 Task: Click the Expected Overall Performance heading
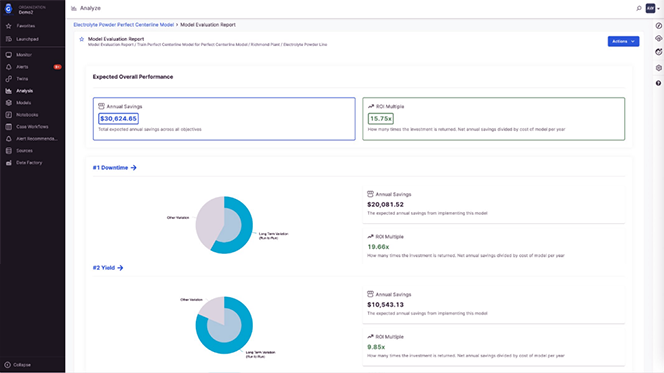click(x=133, y=77)
